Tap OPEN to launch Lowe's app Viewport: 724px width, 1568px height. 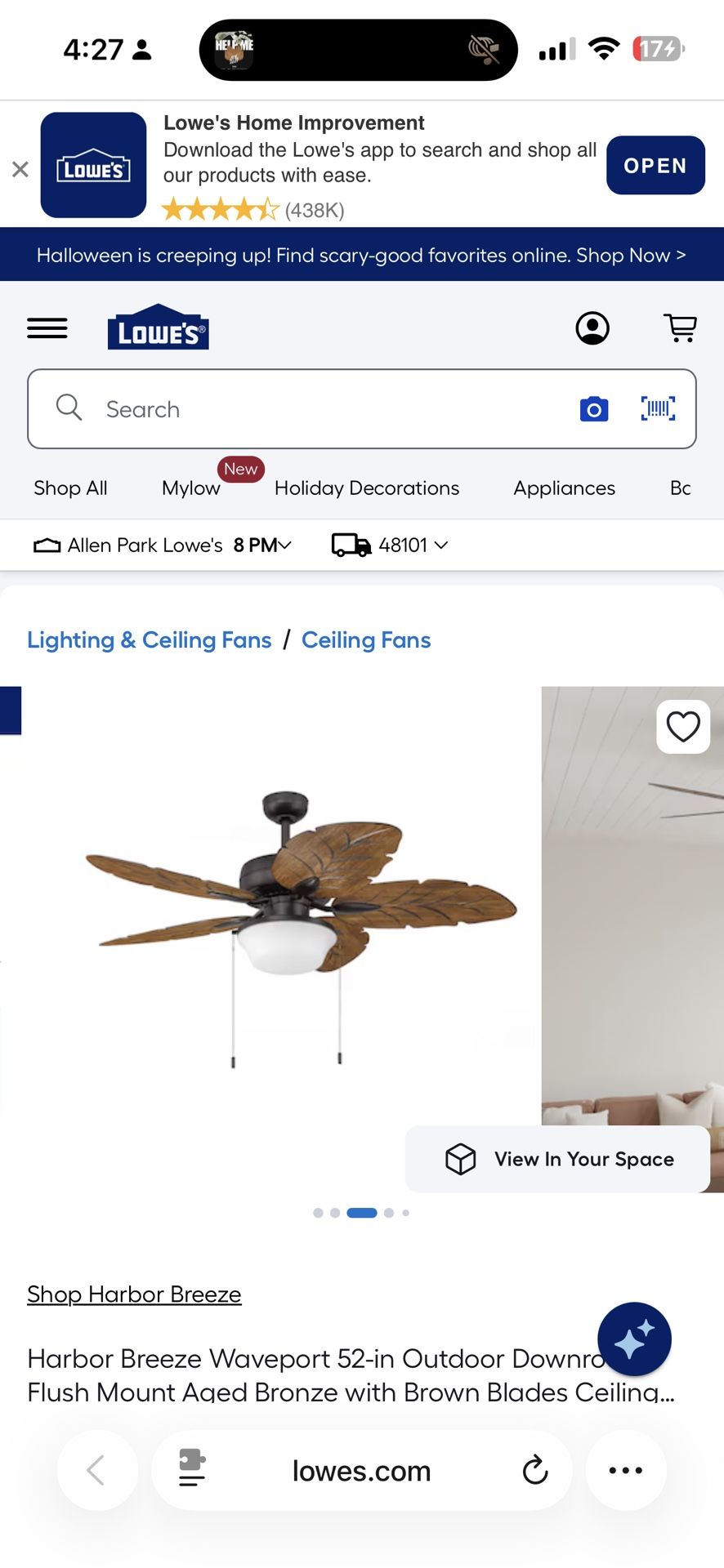point(655,165)
